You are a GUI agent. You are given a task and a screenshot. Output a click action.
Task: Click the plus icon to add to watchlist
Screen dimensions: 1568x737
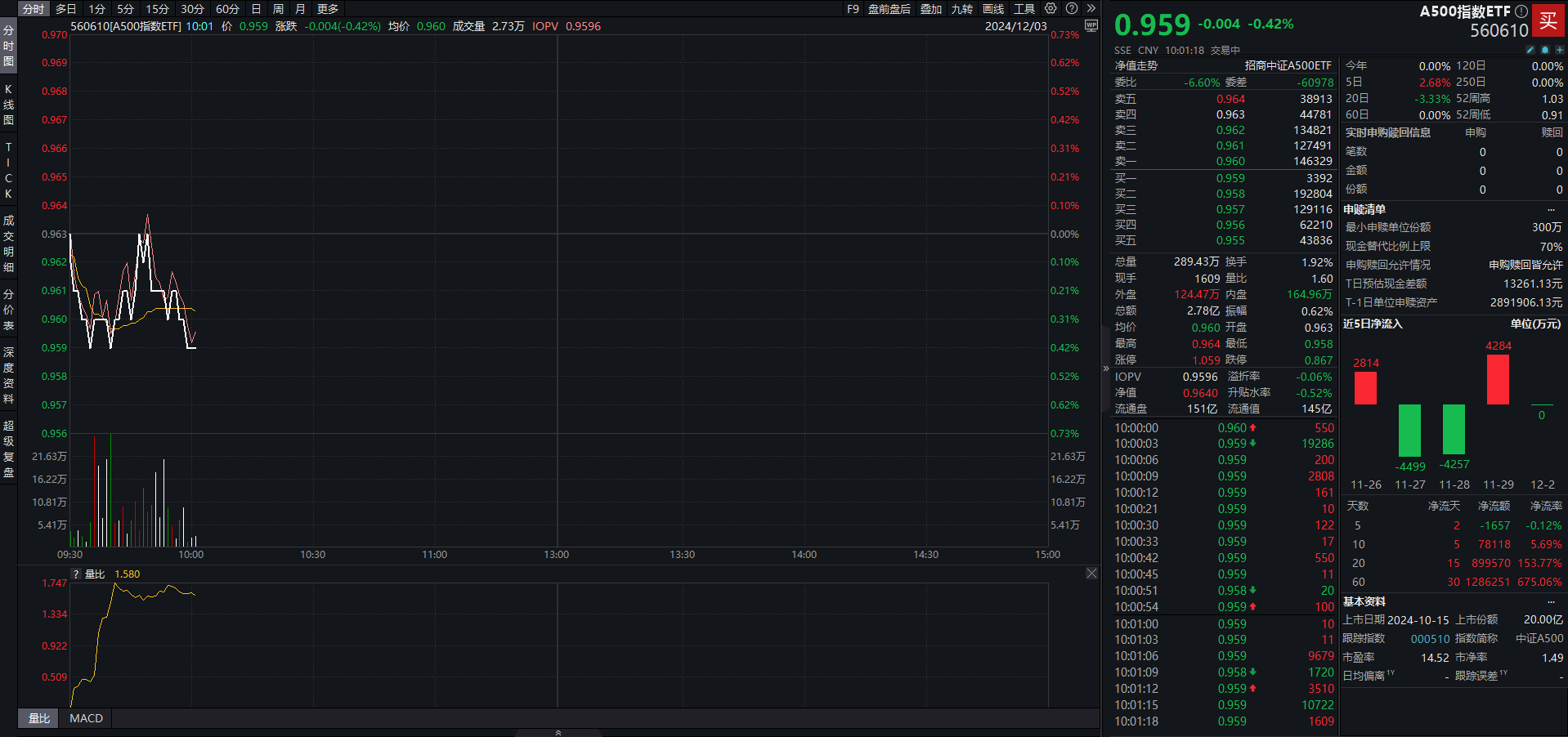pyautogui.click(x=1559, y=50)
